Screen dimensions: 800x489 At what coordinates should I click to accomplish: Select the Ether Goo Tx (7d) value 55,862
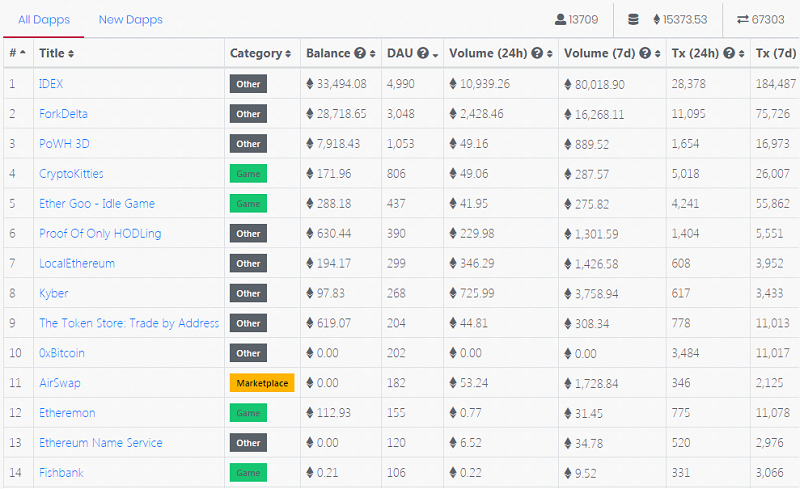click(x=772, y=203)
